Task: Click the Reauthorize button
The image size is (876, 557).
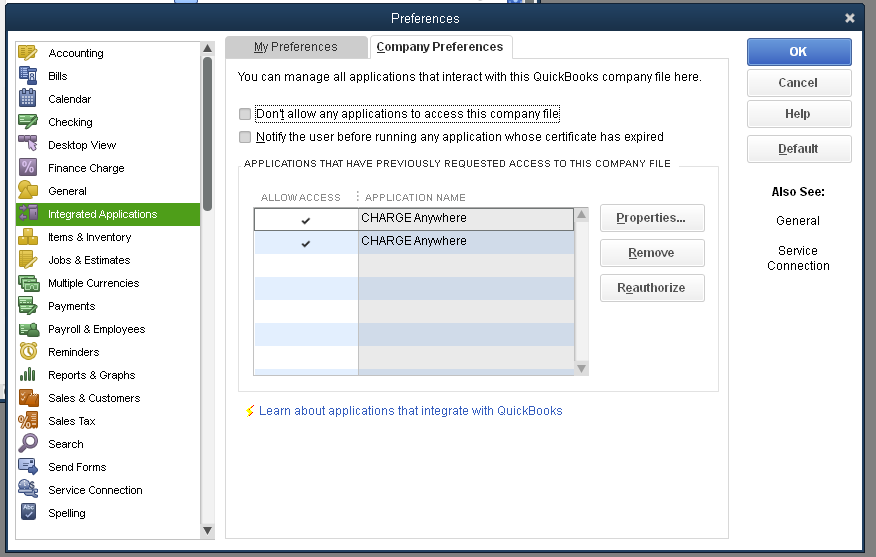Action: 651,288
